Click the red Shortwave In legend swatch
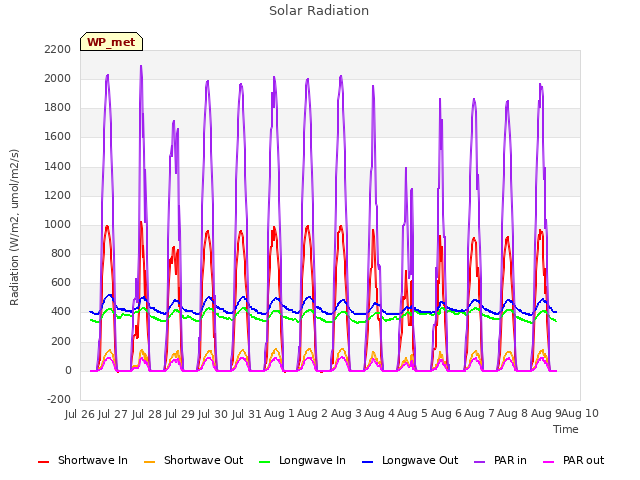This screenshot has height=480, width=640. [x=43, y=462]
